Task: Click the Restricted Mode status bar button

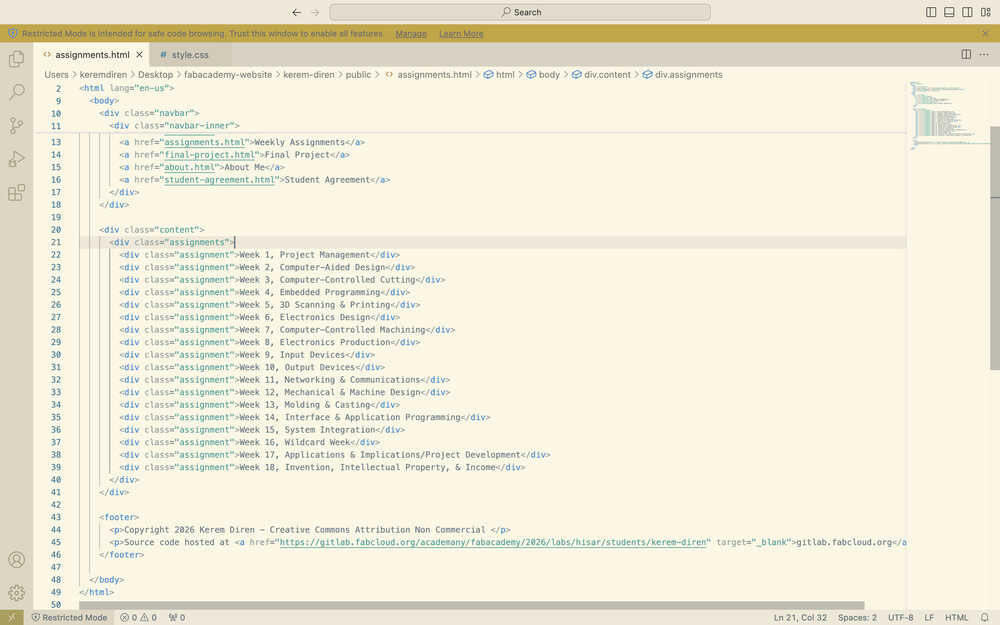Action: pyautogui.click(x=70, y=617)
